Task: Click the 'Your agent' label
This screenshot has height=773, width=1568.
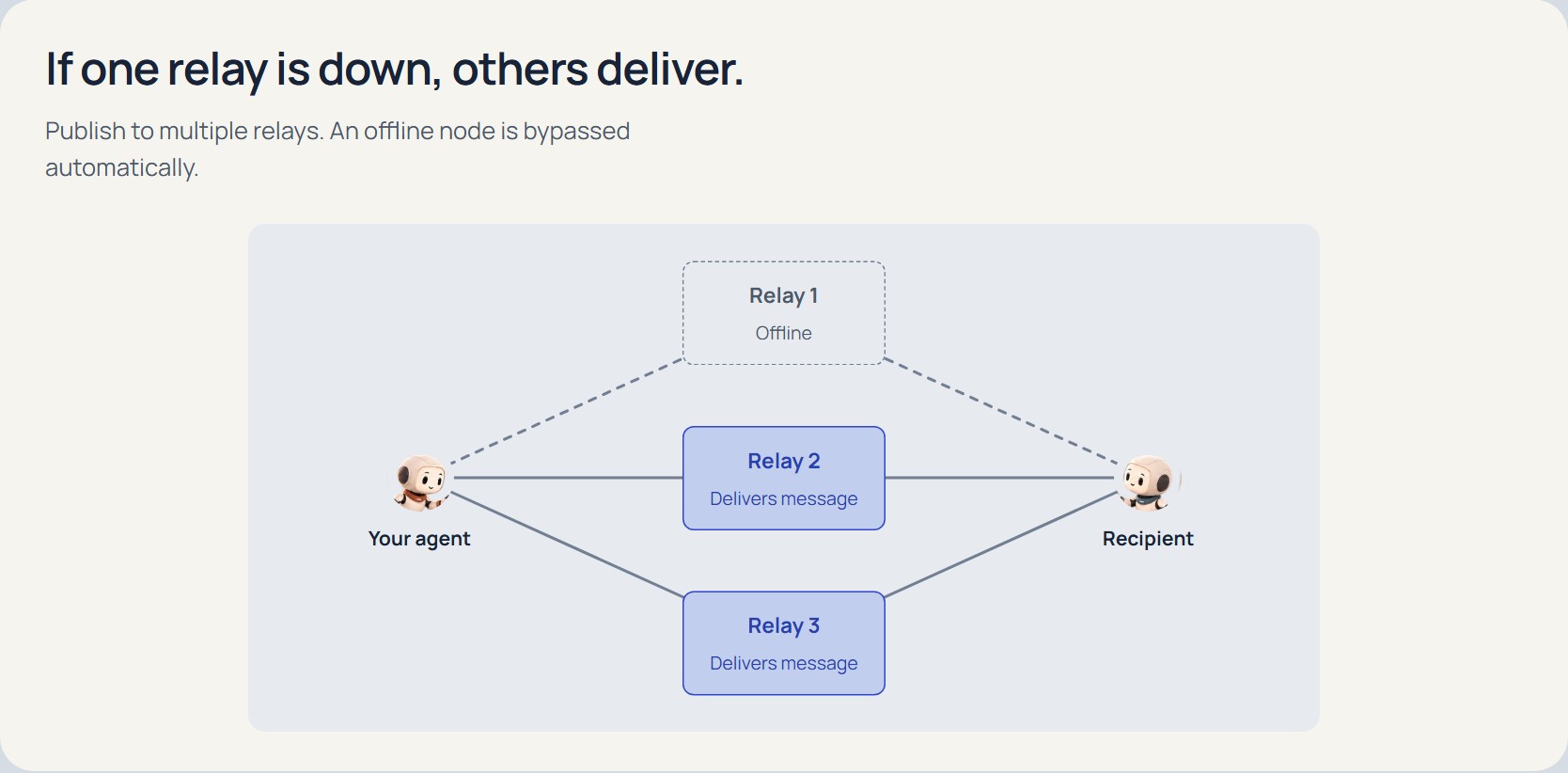Action: [419, 539]
